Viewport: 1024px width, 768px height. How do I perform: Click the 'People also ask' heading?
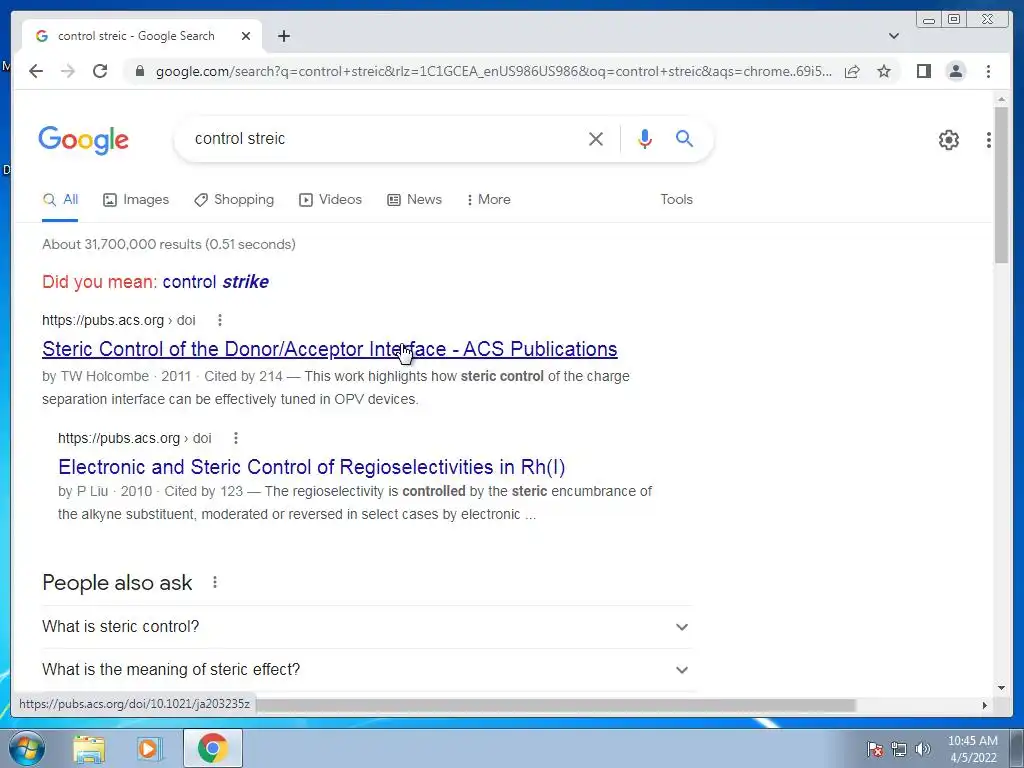click(117, 583)
